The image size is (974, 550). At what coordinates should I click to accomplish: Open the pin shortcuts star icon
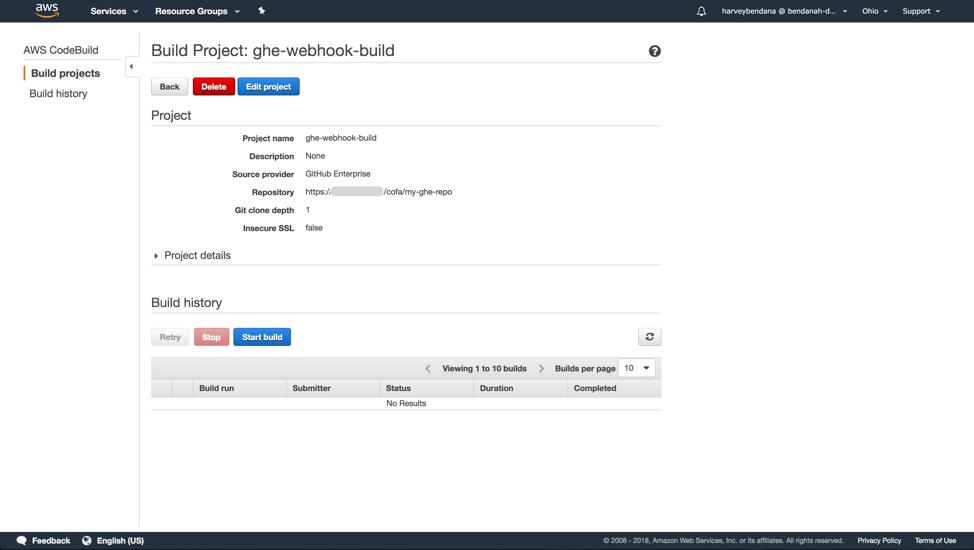262,11
